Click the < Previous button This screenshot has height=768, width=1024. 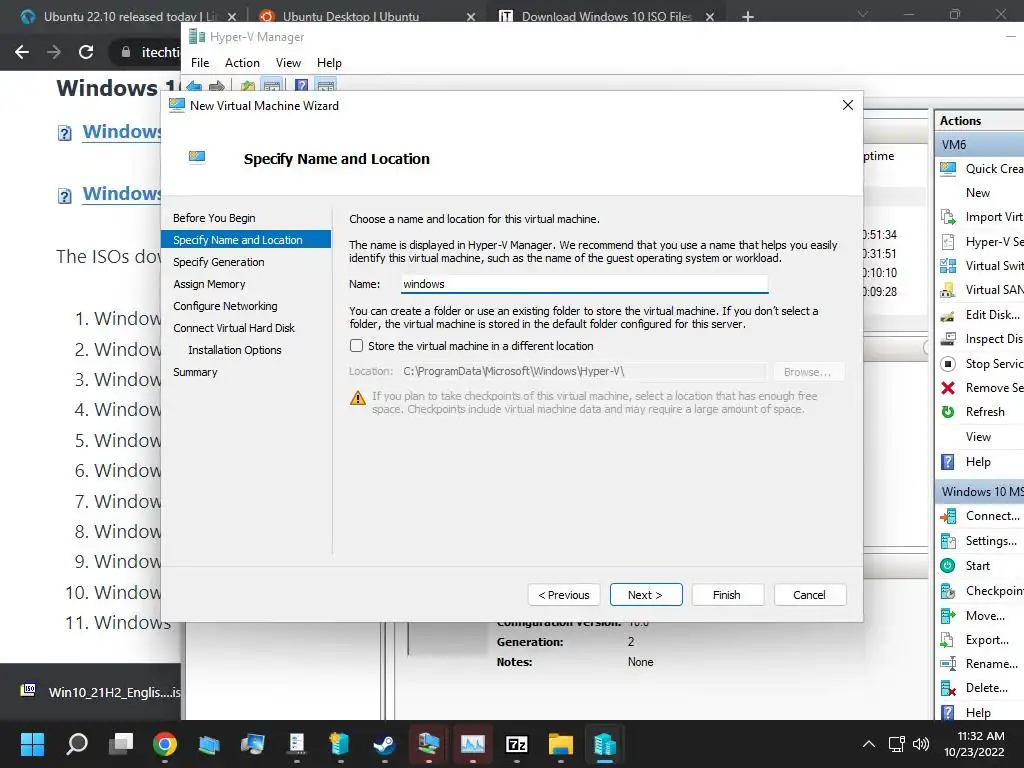[x=564, y=595]
